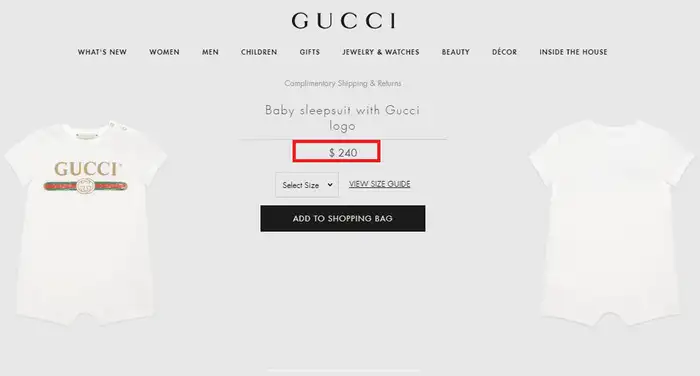Click the Select Size dropdown arrow
700x376 pixels.
[330, 184]
